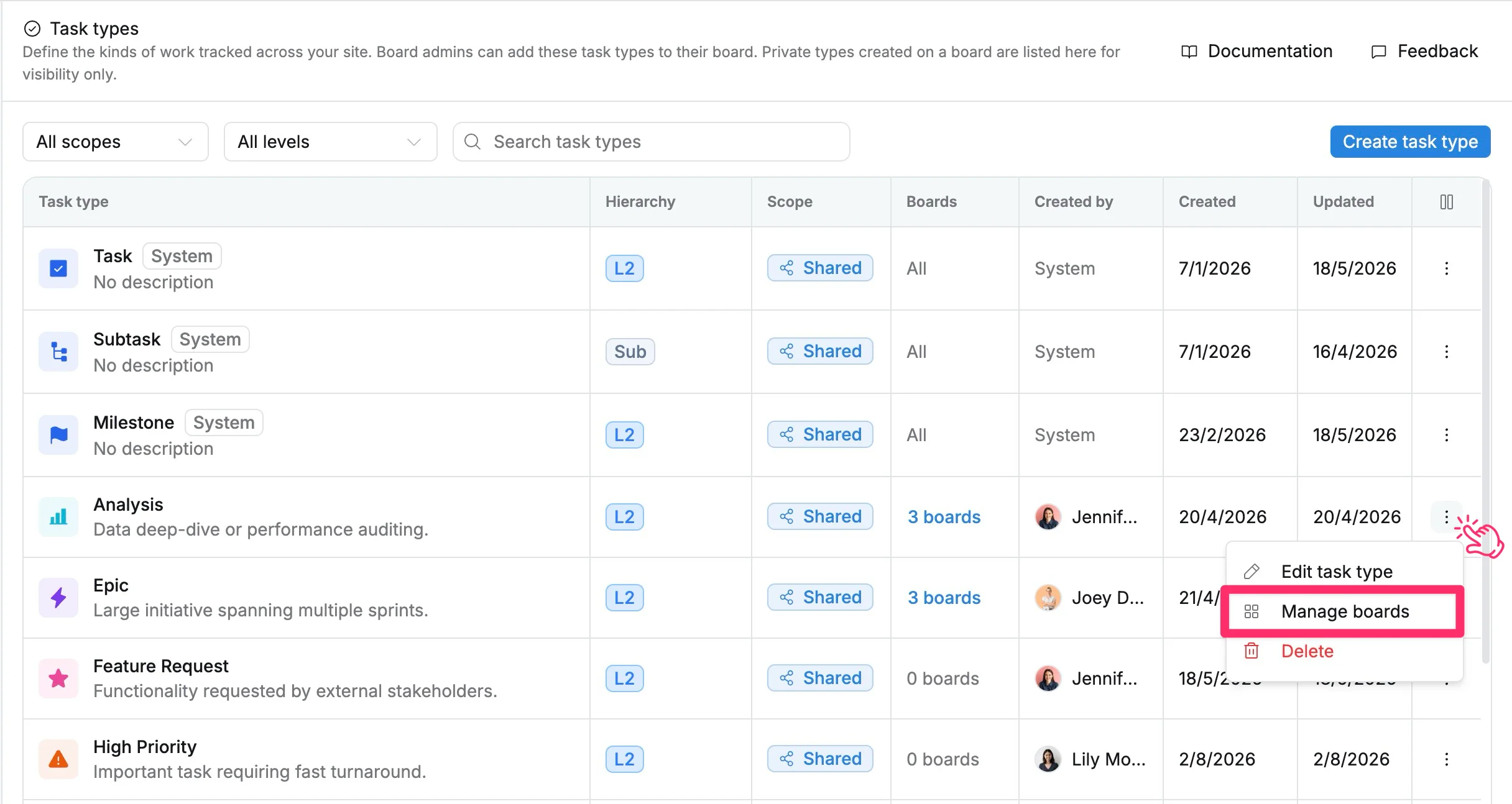This screenshot has width=1512, height=804.
Task: Click the L2 hierarchy badge for Epic
Action: [x=624, y=598]
